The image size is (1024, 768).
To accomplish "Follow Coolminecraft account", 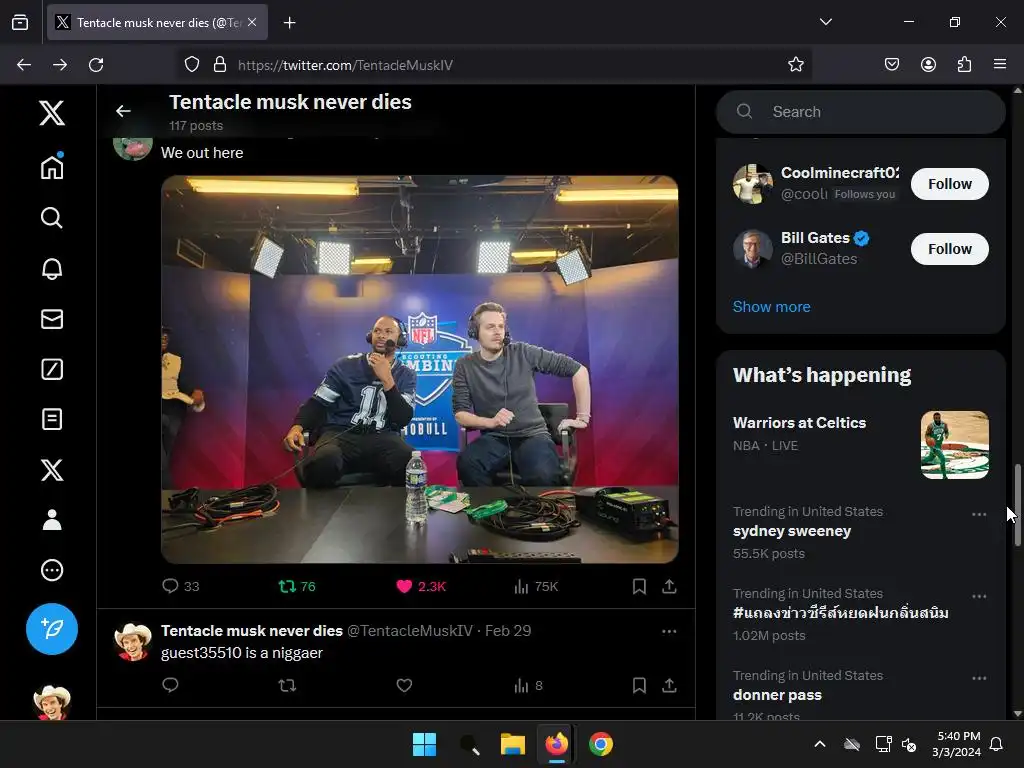I will (950, 184).
